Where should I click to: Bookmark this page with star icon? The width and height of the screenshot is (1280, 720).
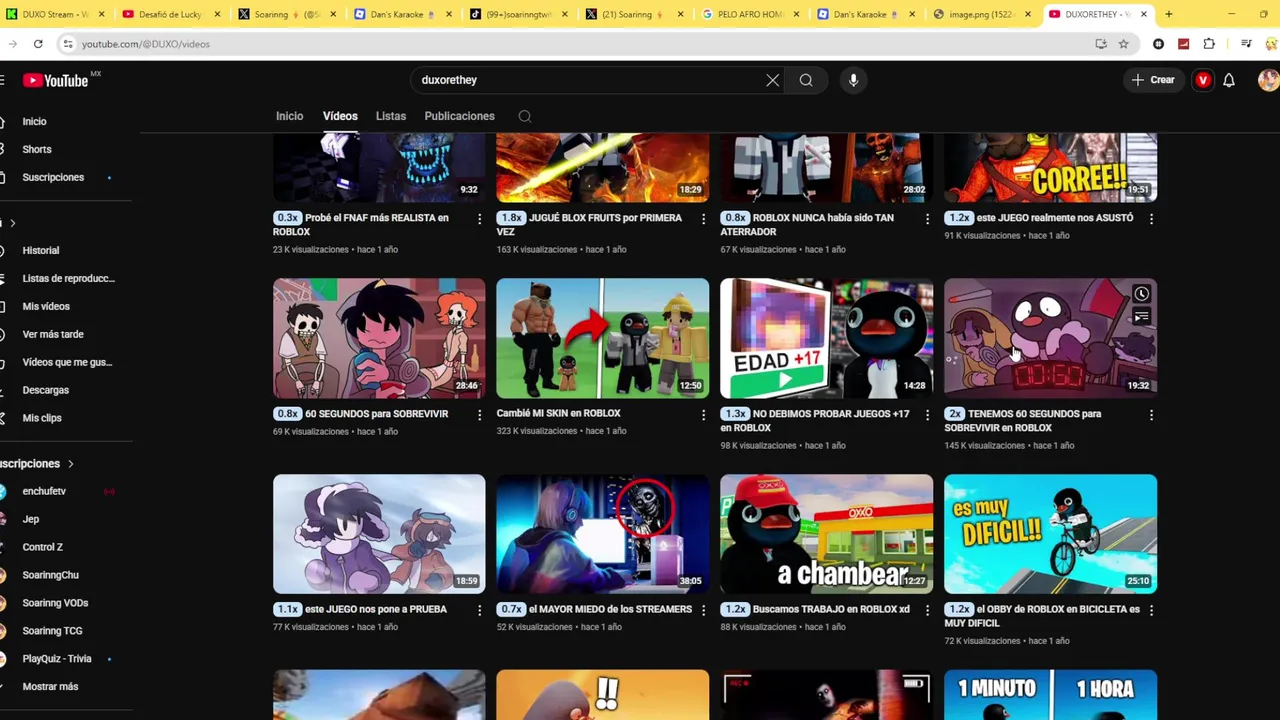(x=1124, y=44)
